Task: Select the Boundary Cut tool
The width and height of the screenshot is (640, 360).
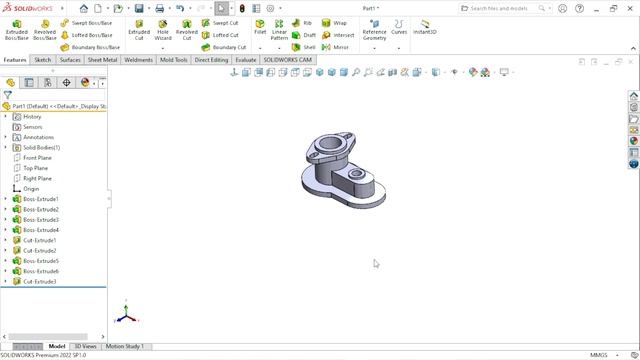Action: point(224,47)
